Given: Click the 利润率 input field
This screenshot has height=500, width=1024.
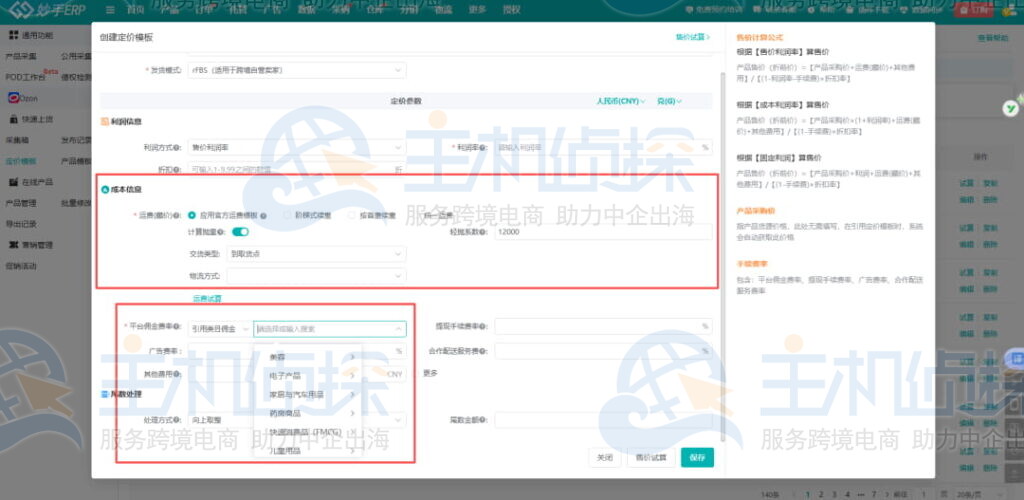Looking at the screenshot, I should click(603, 148).
